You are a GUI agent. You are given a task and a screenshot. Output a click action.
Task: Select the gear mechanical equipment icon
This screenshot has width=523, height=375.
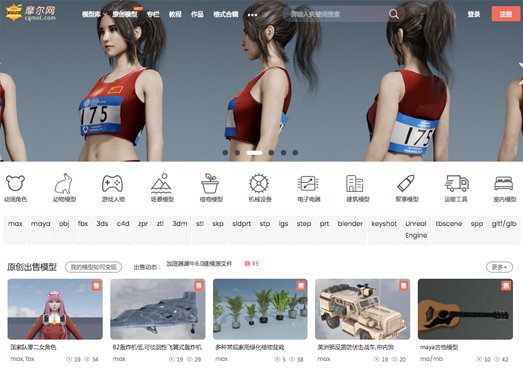pos(259,183)
